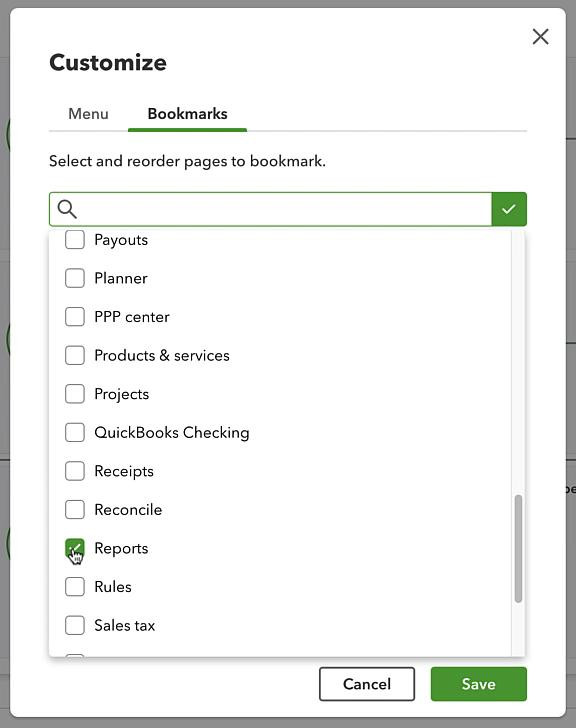This screenshot has width=576, height=728.
Task: Tick the Sales tax checkbox
Action: click(75, 625)
